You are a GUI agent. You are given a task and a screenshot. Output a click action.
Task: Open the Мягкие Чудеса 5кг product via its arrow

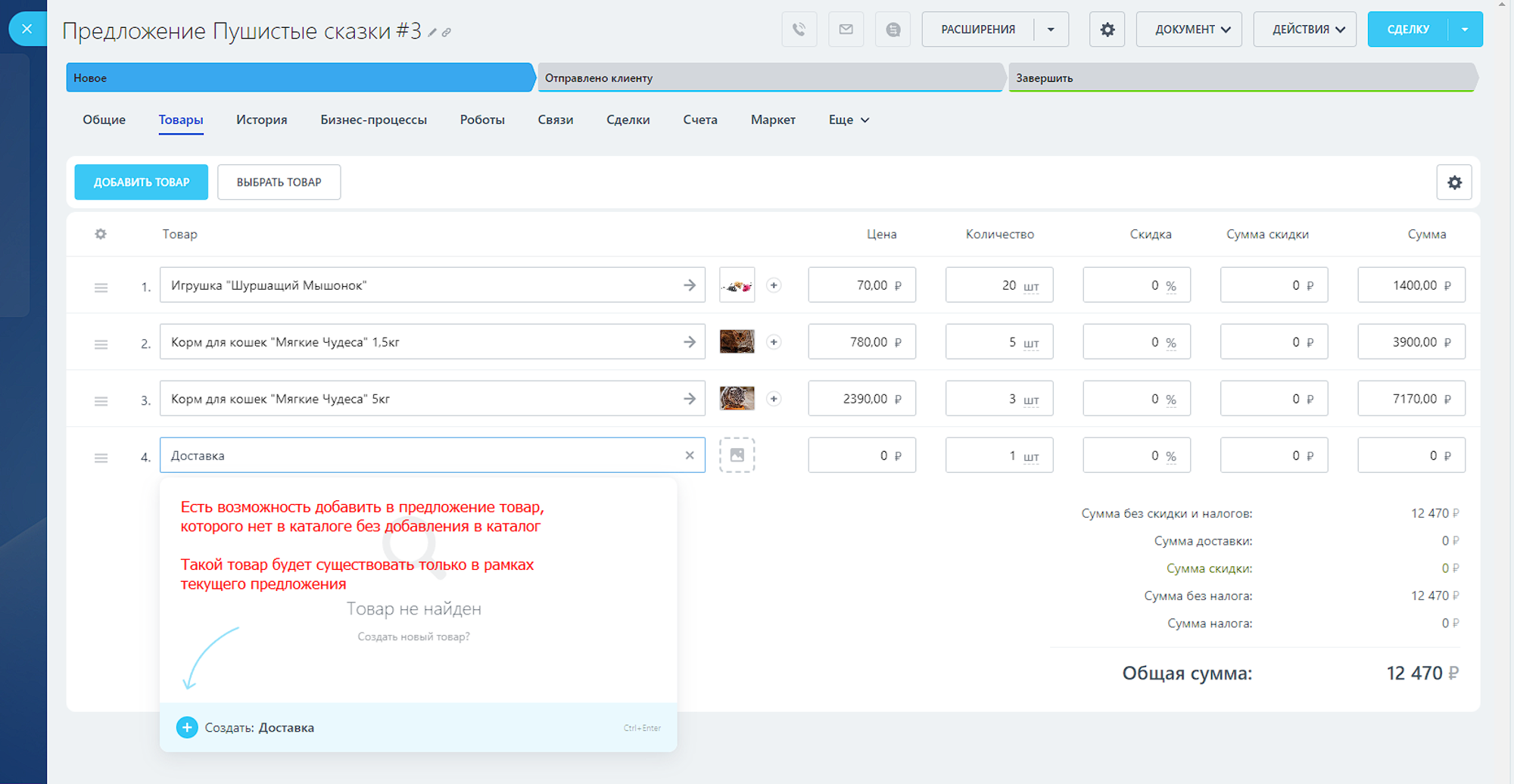689,399
